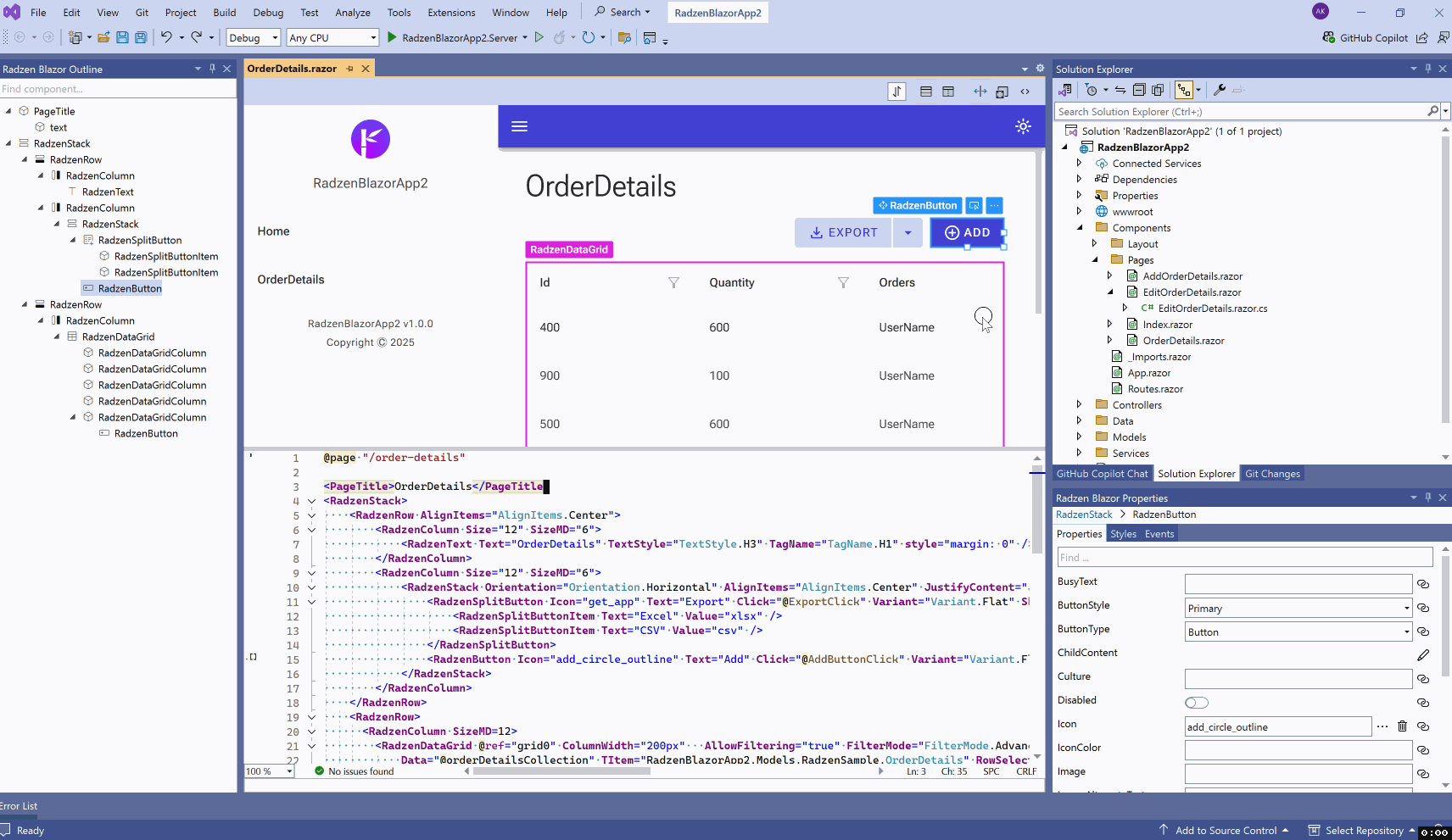This screenshot has height=840, width=1452.
Task: Collapse RadzenDataGrid node in outline
Action: tap(57, 337)
